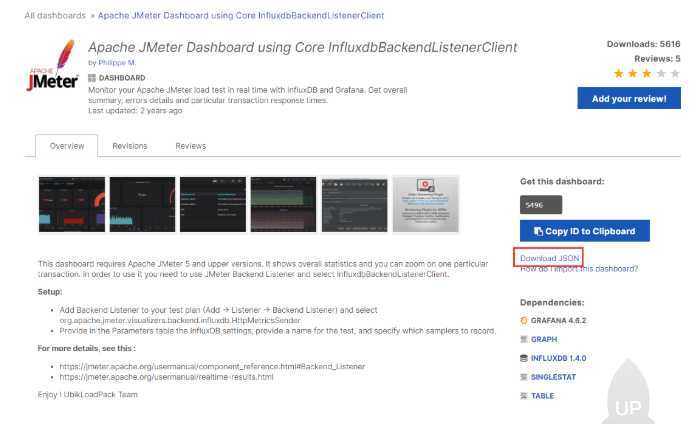This screenshot has width=697, height=424.
Task: Open the sixth light-colored thumbnail
Action: coord(426,204)
